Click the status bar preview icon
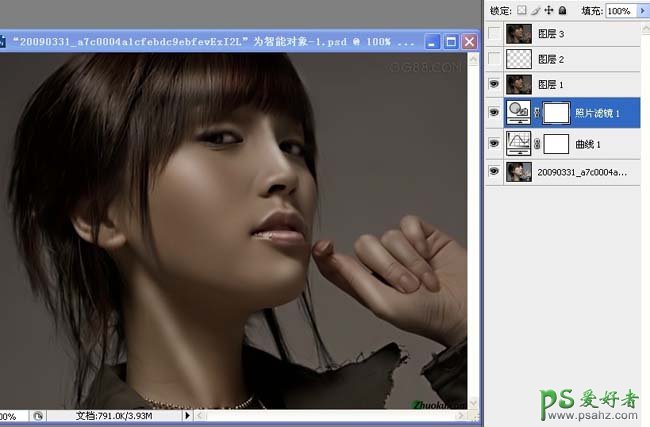The width and height of the screenshot is (650, 427). pyautogui.click(x=38, y=415)
